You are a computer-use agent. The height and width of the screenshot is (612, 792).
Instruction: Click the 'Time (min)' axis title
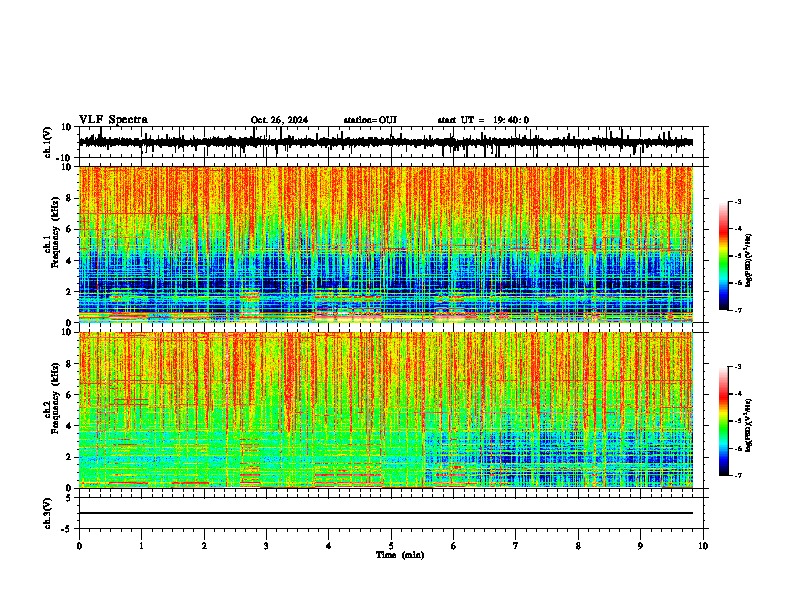400,555
